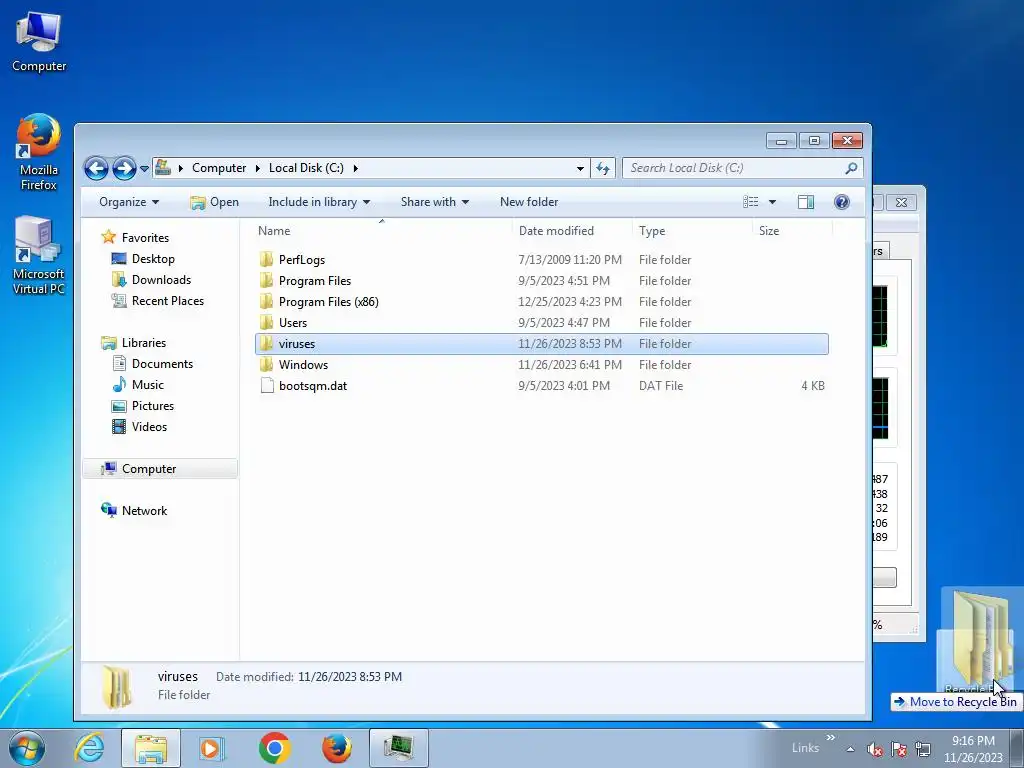Go forward in Explorer navigation
Image resolution: width=1024 pixels, height=768 pixels.
tap(123, 168)
